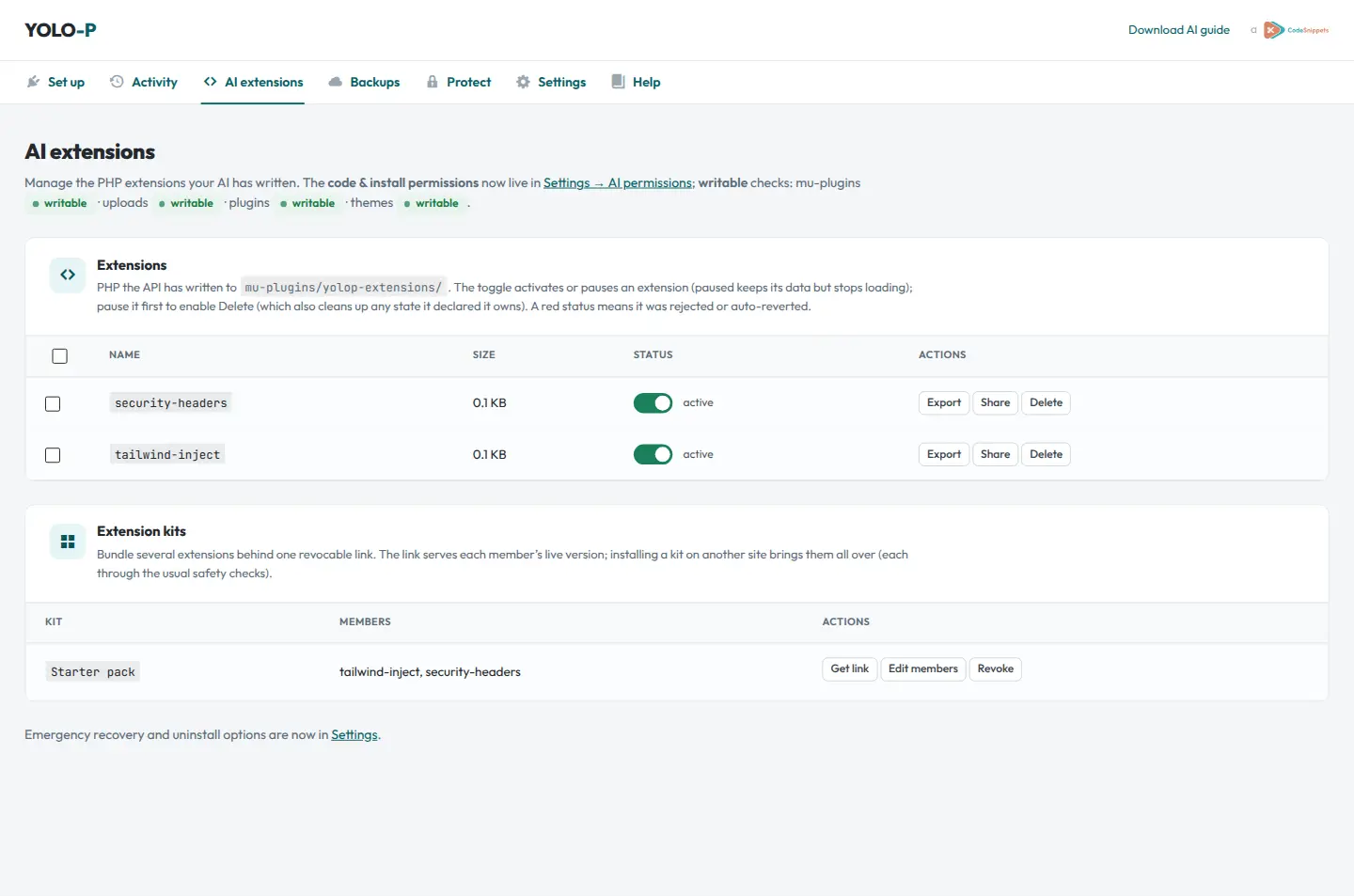Click the uploads writable status badge
This screenshot has height=896, width=1354.
[x=186, y=203]
